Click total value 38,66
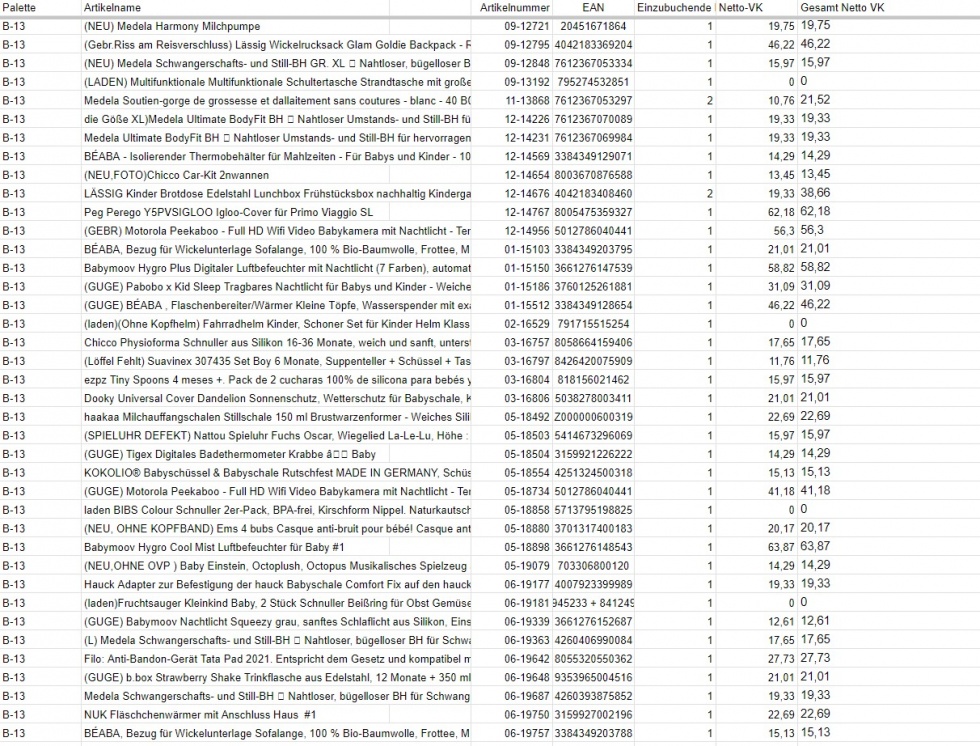The image size is (980, 746). click(x=816, y=193)
